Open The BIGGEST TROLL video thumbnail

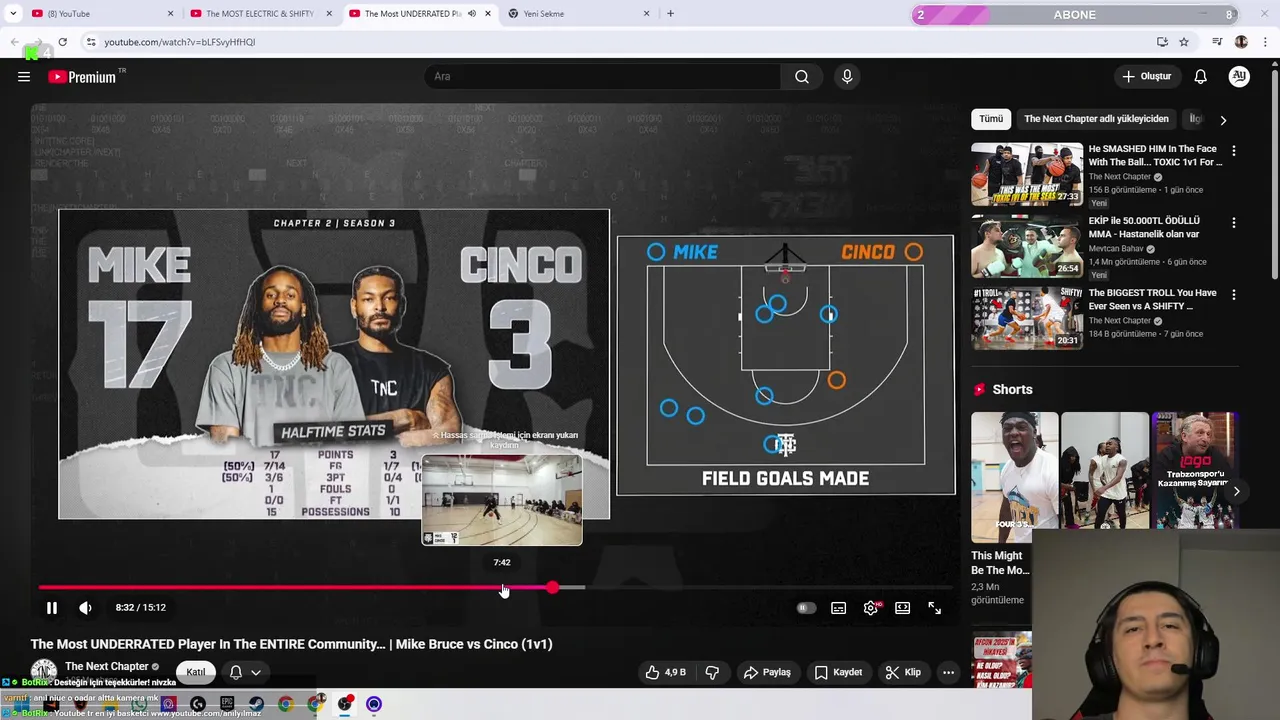(1026, 318)
